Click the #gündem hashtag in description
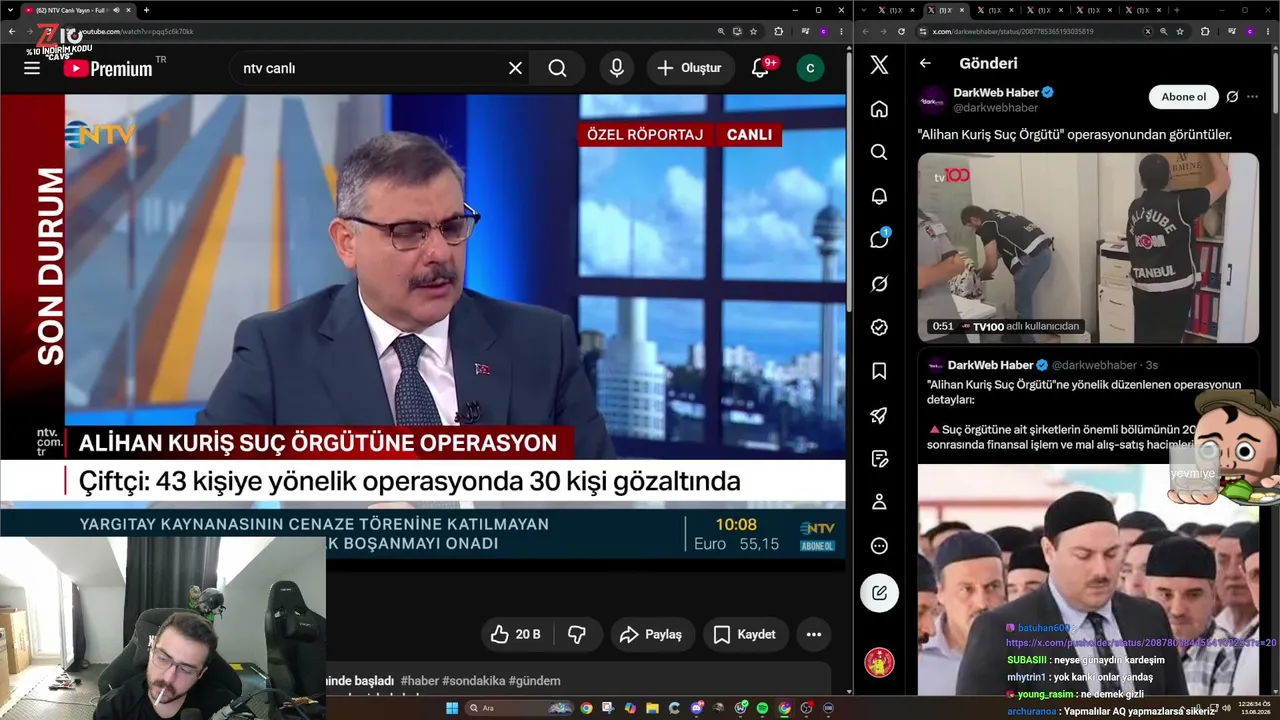1280x720 pixels. [534, 681]
